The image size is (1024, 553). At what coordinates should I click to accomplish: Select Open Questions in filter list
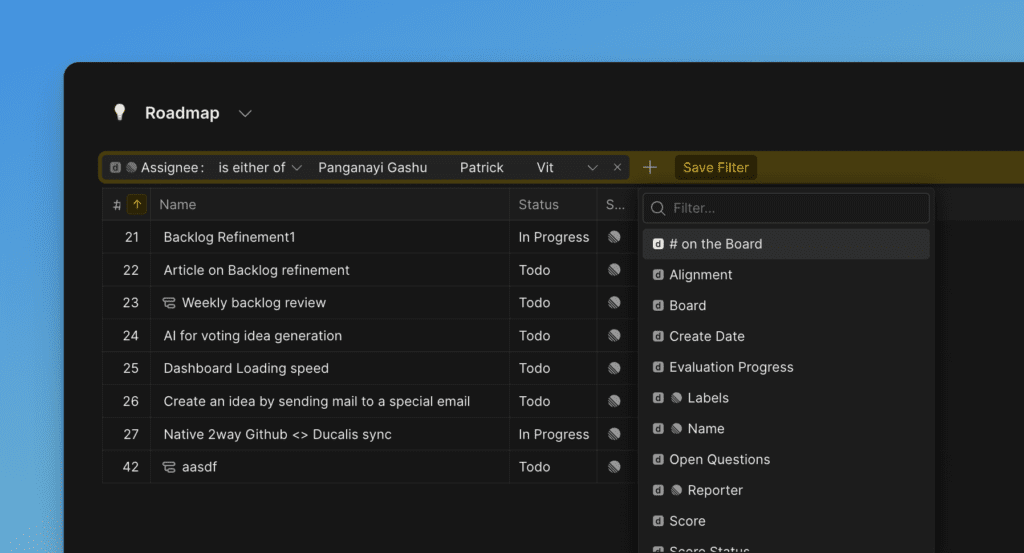pyautogui.click(x=719, y=459)
